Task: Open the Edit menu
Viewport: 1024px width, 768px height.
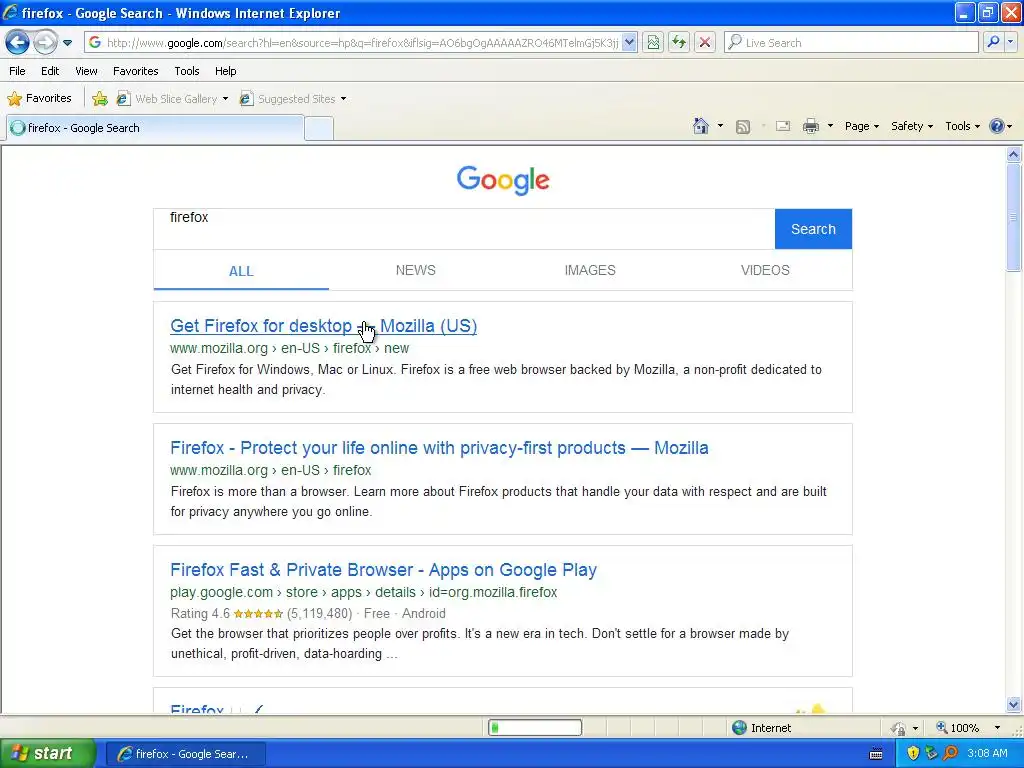Action: click(x=50, y=71)
